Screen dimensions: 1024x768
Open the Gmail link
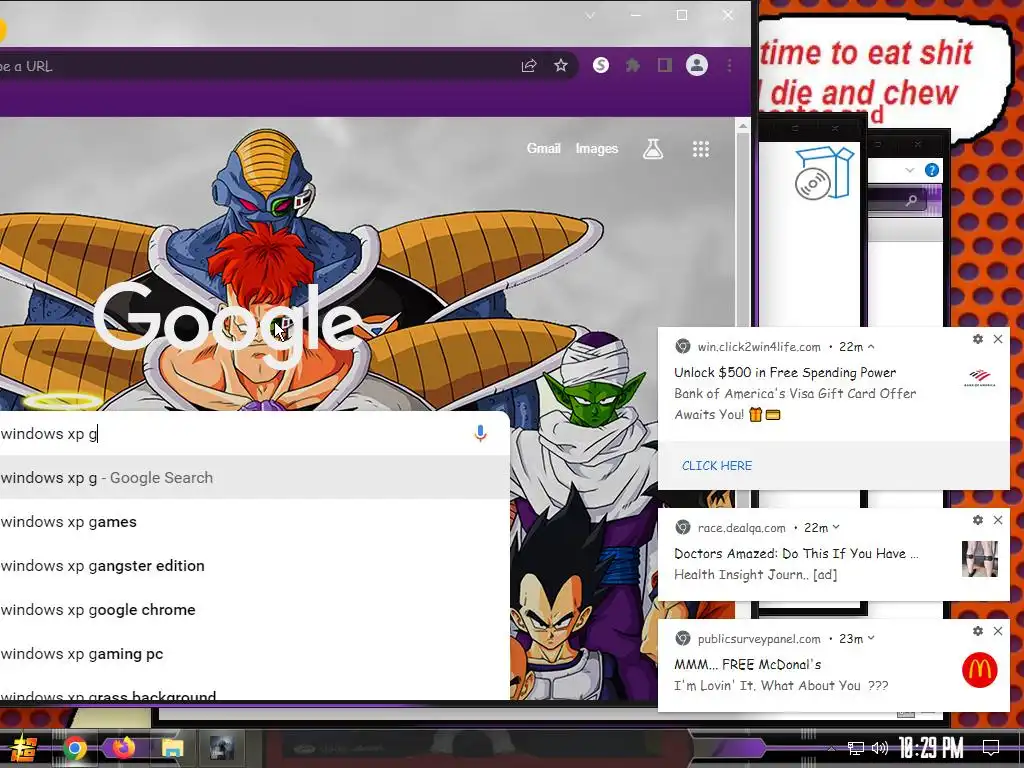543,149
